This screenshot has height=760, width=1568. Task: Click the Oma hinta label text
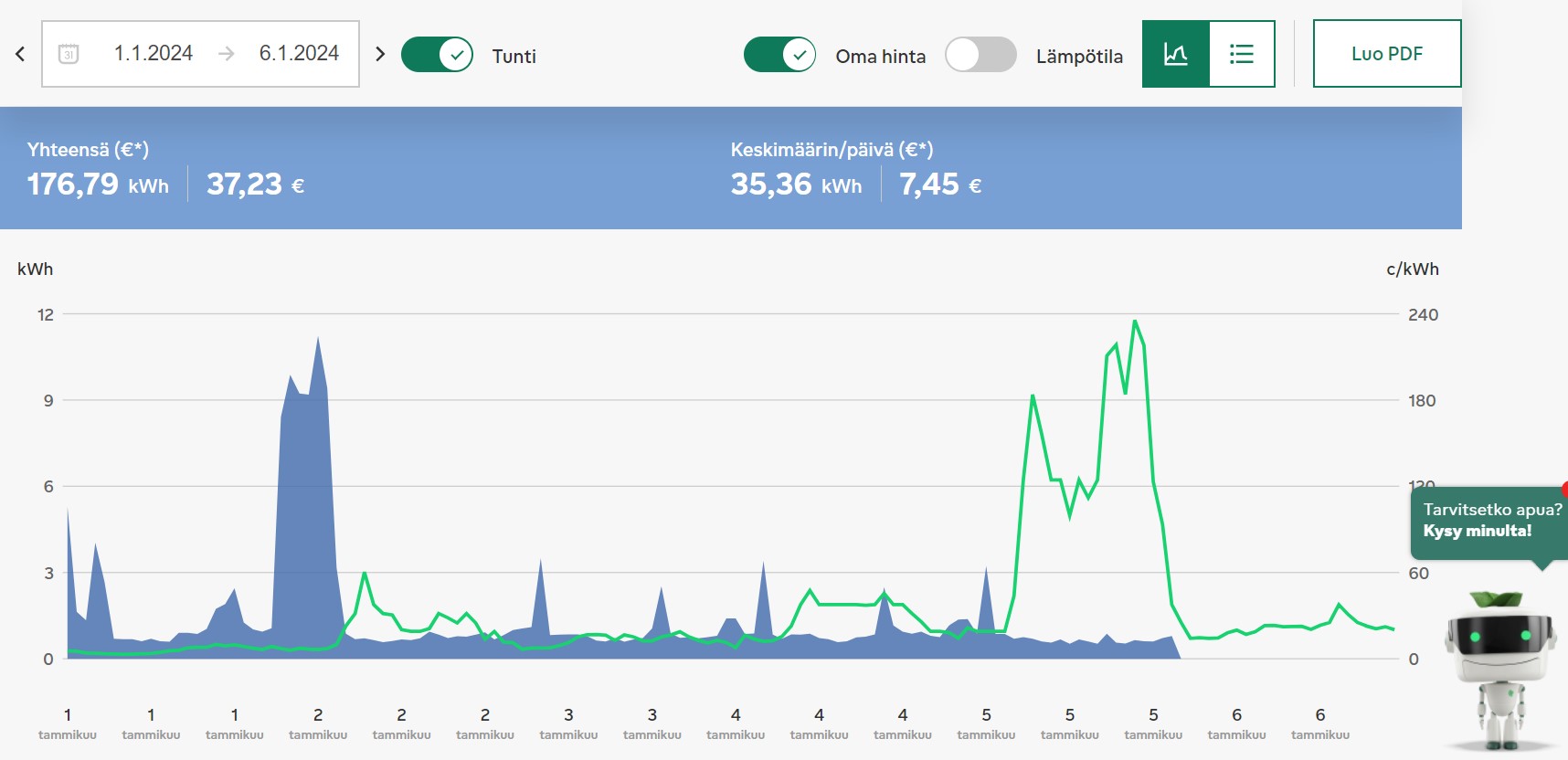coord(880,57)
